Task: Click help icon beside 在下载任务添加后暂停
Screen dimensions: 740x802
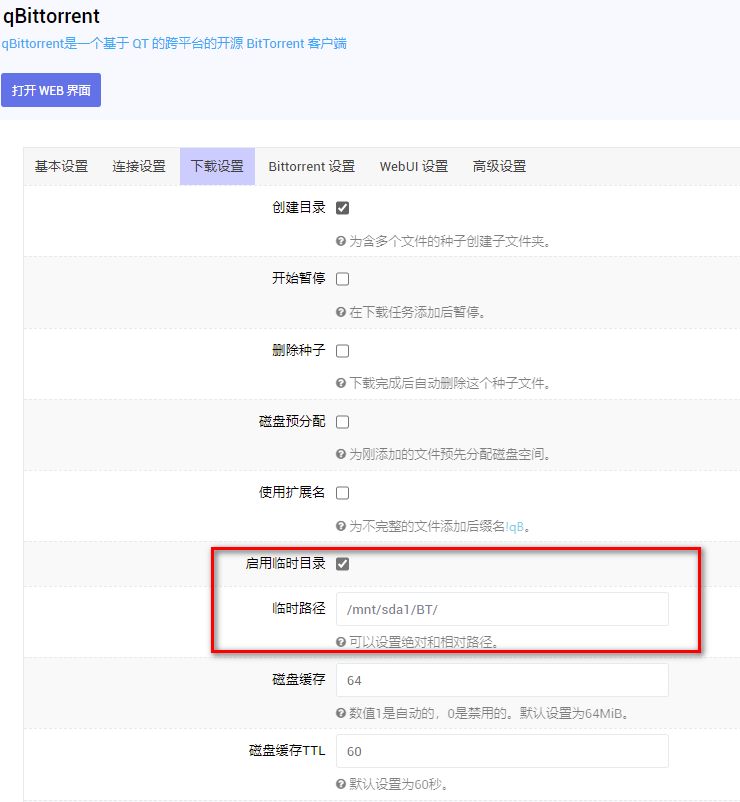Action: pyautogui.click(x=341, y=312)
